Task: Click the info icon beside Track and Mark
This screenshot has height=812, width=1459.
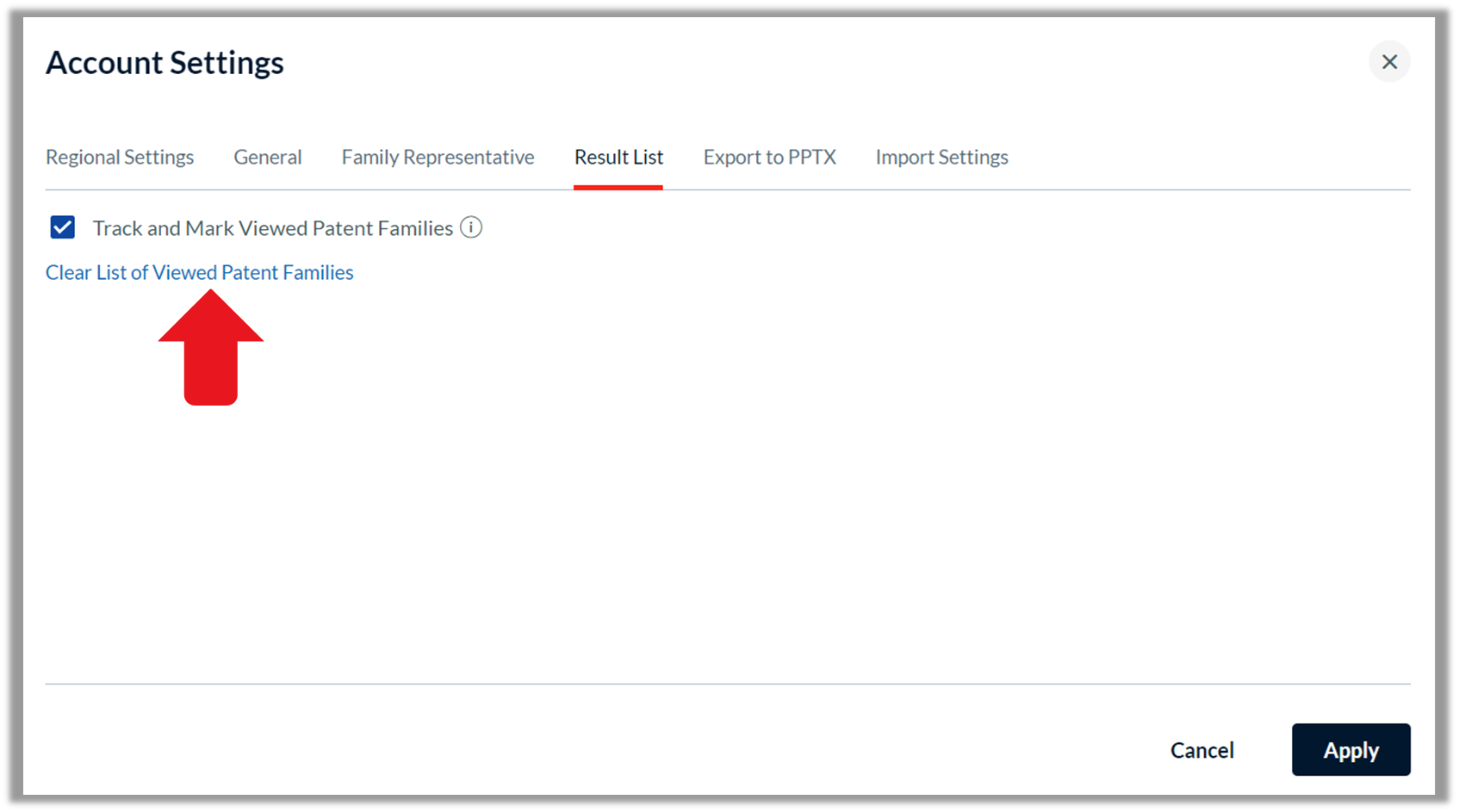Action: pos(471,227)
